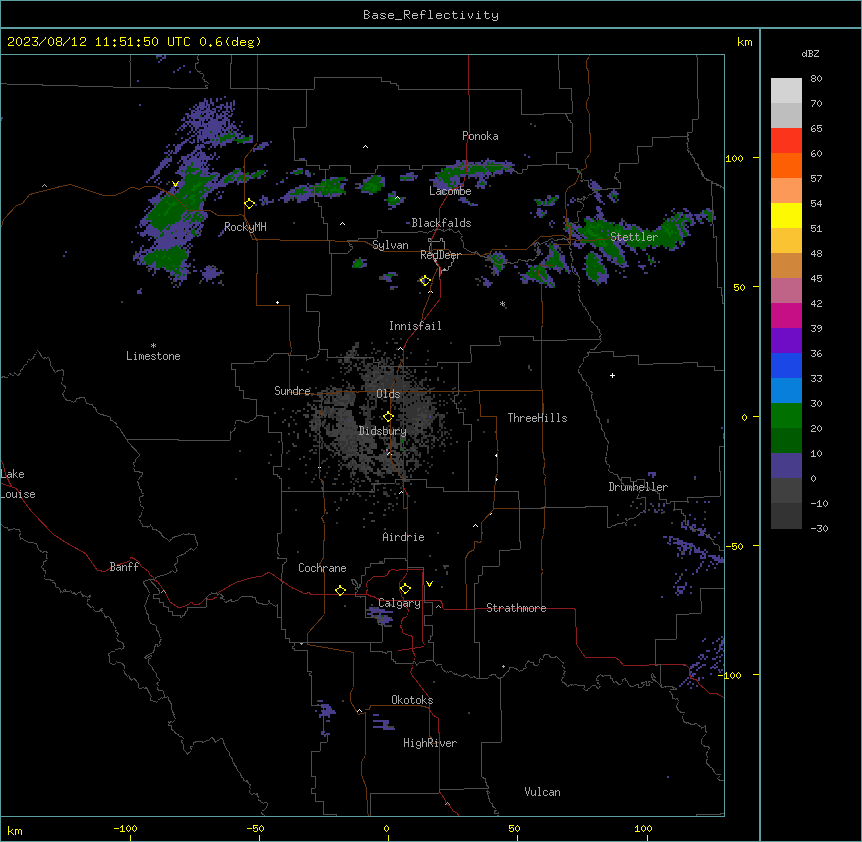Click the Base_Reflectivity title

(431, 15)
